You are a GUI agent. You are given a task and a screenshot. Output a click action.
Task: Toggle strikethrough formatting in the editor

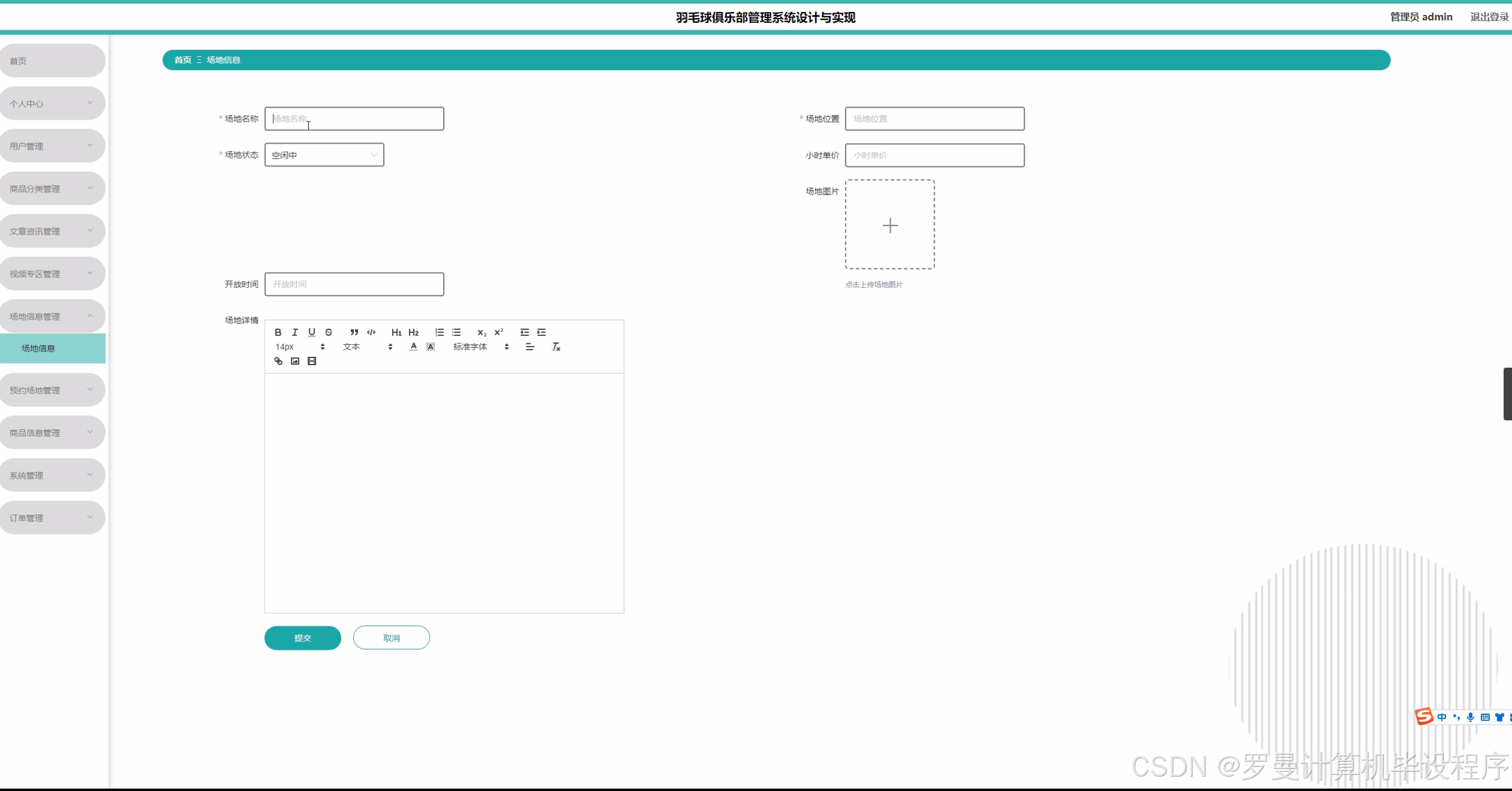pyautogui.click(x=329, y=332)
